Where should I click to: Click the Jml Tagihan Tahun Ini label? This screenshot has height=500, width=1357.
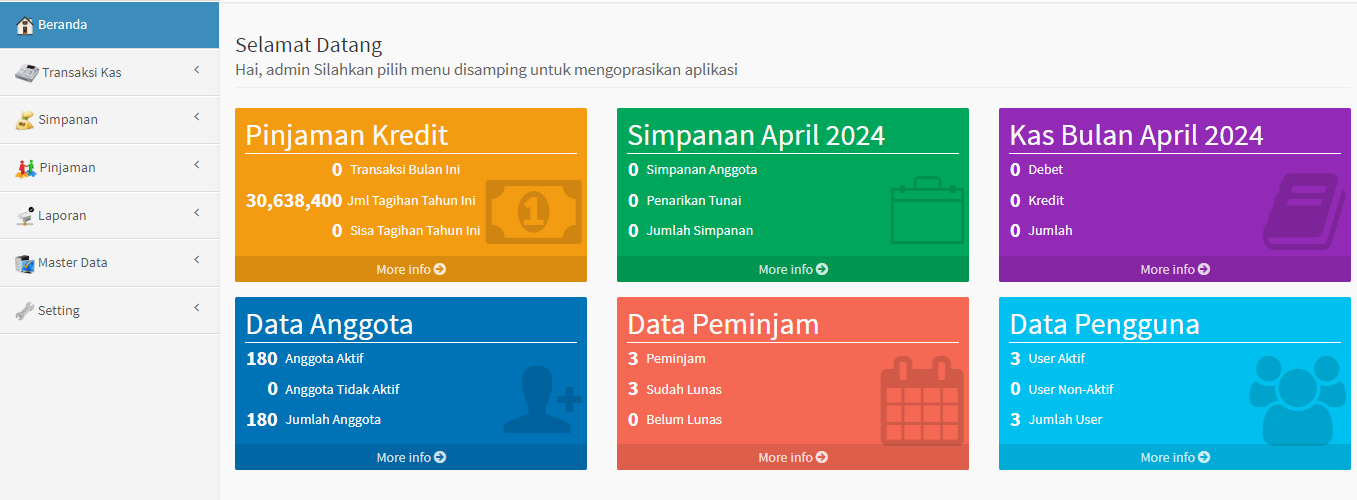tap(411, 200)
